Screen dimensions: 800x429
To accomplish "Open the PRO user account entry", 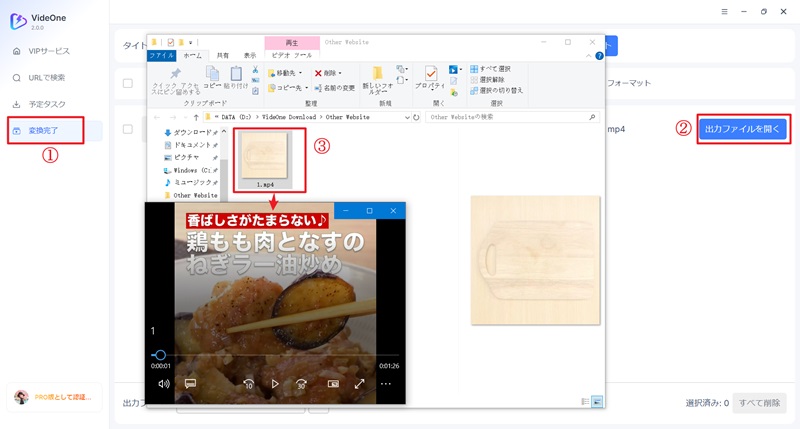I will (x=54, y=397).
